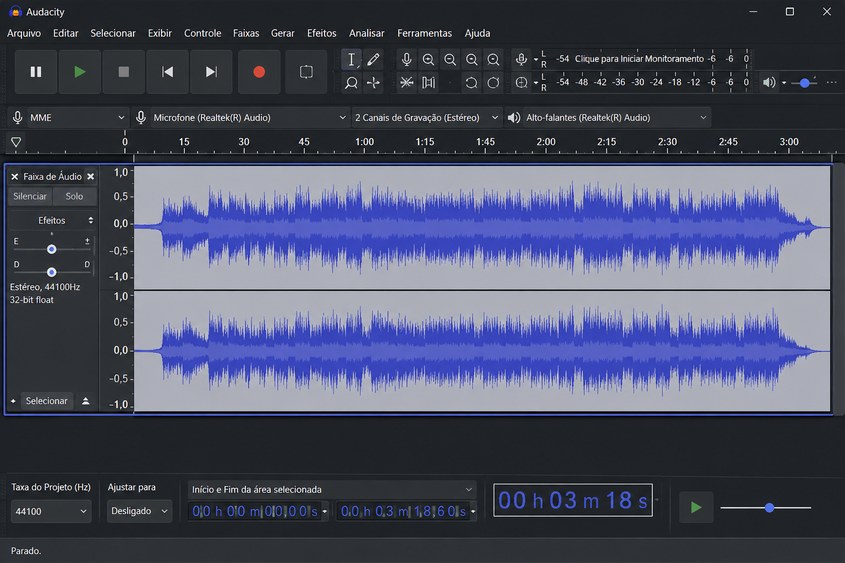Click the timeline options triangle icon
This screenshot has height=563, width=845.
point(16,142)
